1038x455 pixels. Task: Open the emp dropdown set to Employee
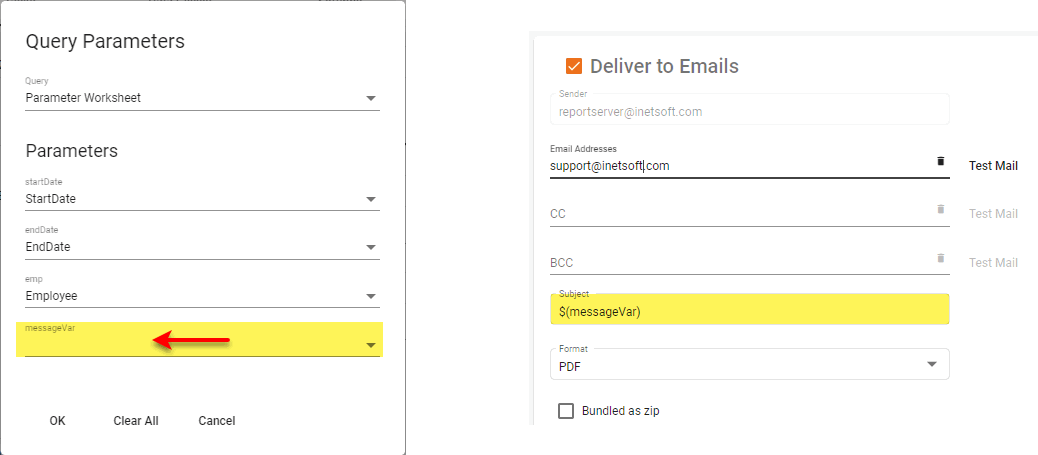pyautogui.click(x=371, y=296)
